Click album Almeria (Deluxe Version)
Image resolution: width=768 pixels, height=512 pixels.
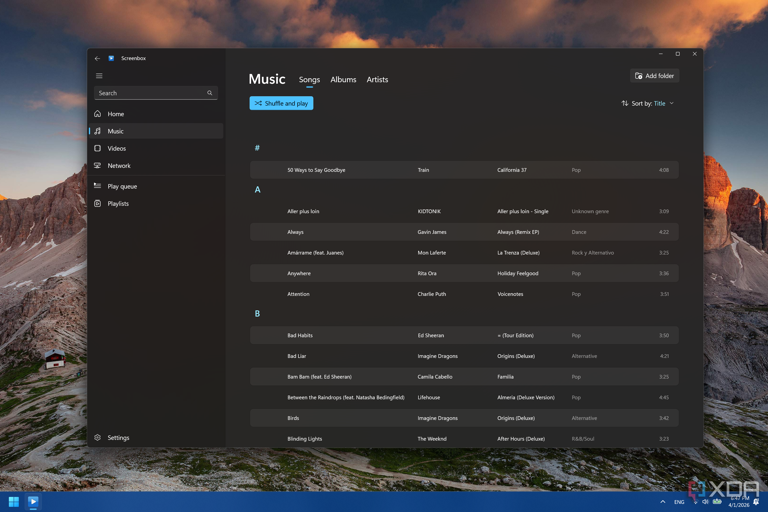[526, 397]
